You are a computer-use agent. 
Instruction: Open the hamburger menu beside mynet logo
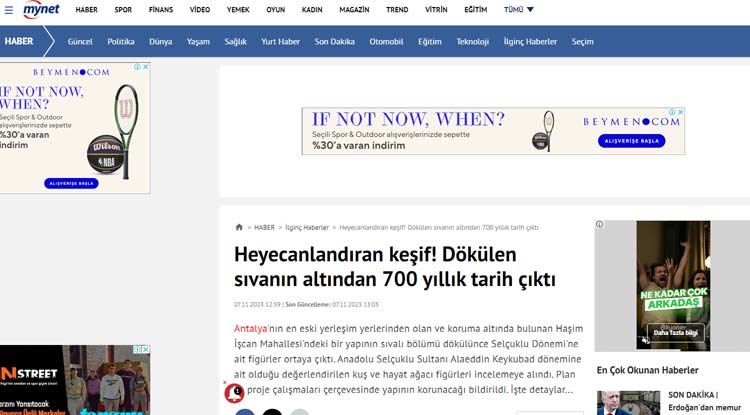tap(8, 10)
